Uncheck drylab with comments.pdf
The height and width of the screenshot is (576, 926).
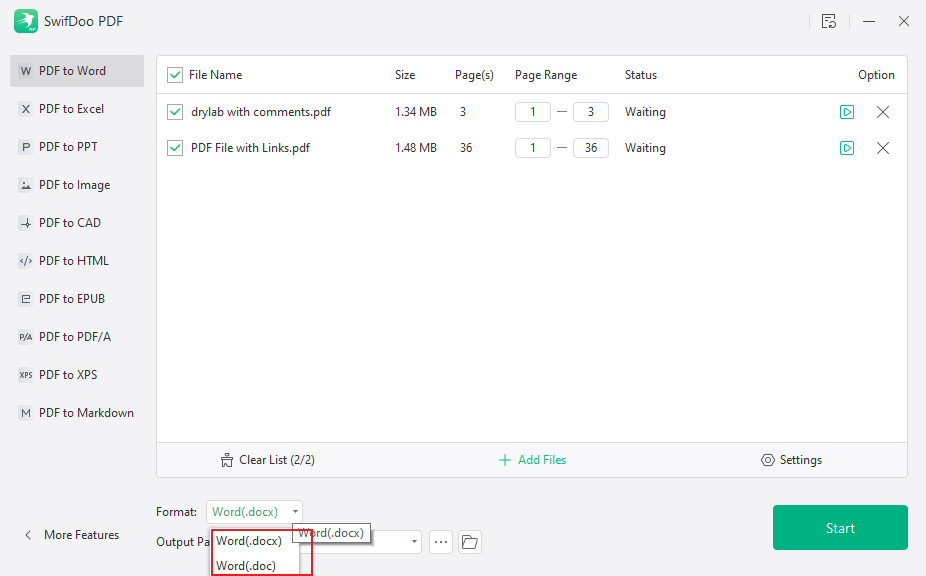[175, 111]
